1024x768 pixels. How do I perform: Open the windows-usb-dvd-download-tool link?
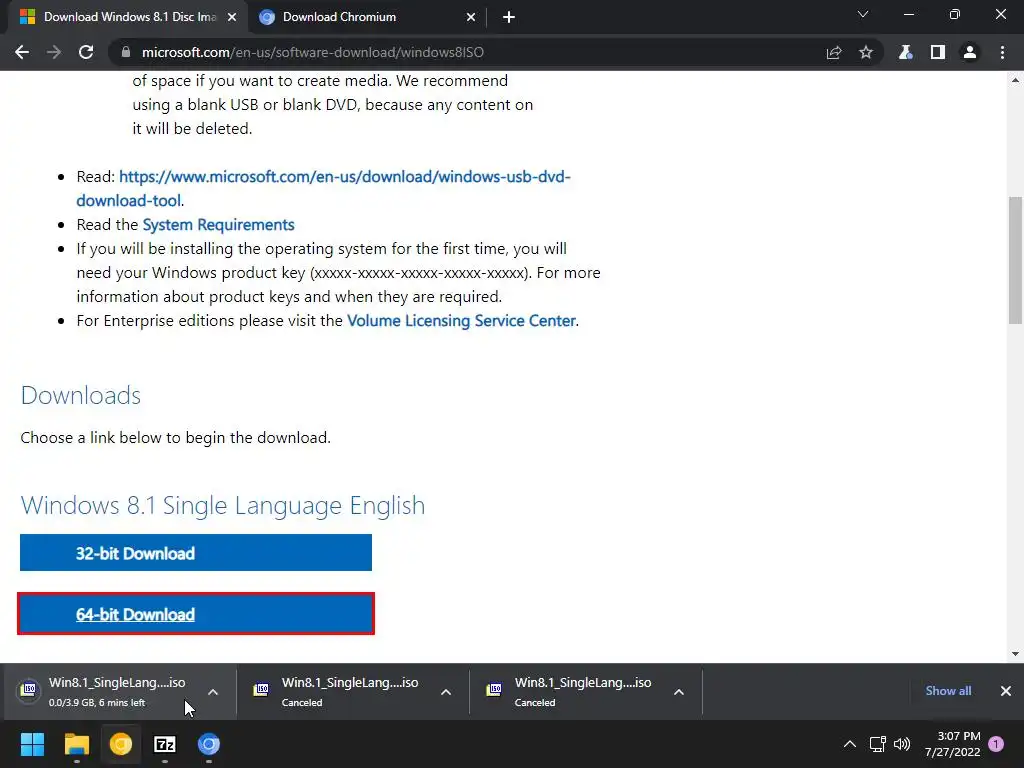click(323, 188)
